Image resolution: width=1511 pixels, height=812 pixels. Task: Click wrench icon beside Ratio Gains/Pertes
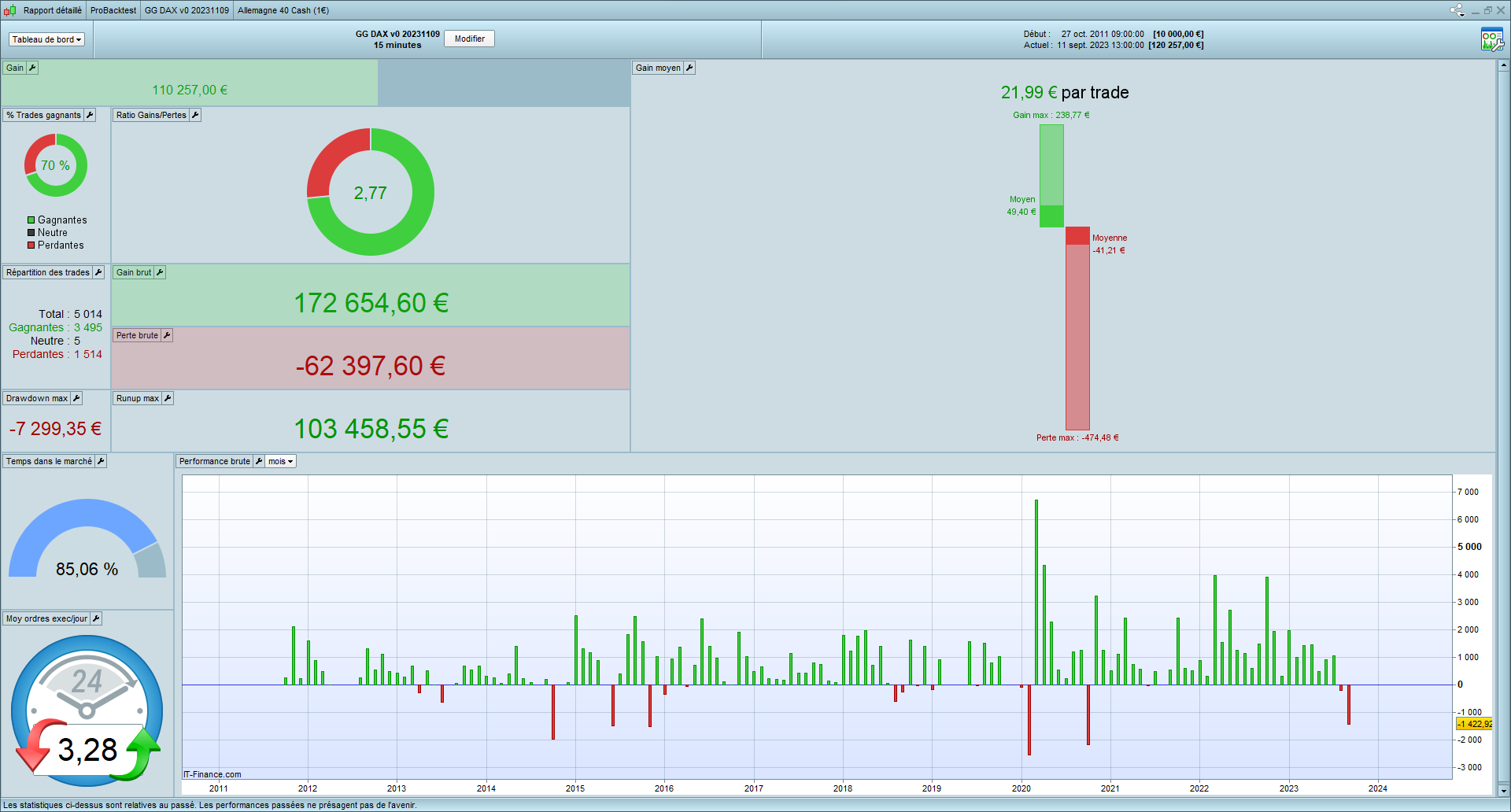point(195,116)
